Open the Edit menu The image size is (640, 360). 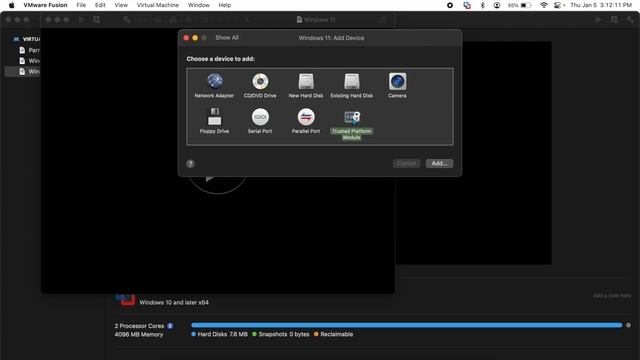tap(100, 5)
